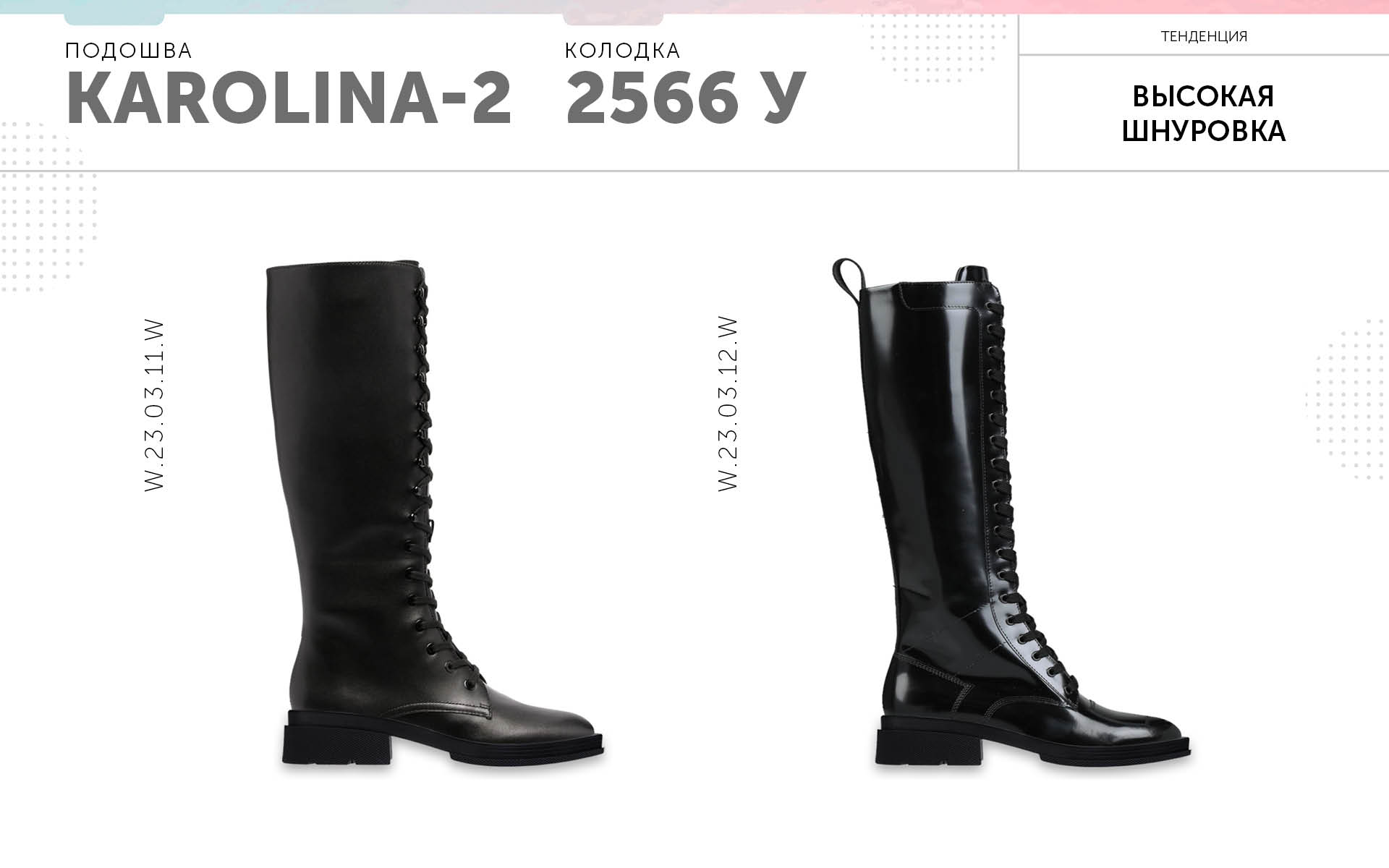Viewport: 1389px width, 868px height.
Task: Click the KAROLINA-2 sole name heading
Action: [289, 99]
